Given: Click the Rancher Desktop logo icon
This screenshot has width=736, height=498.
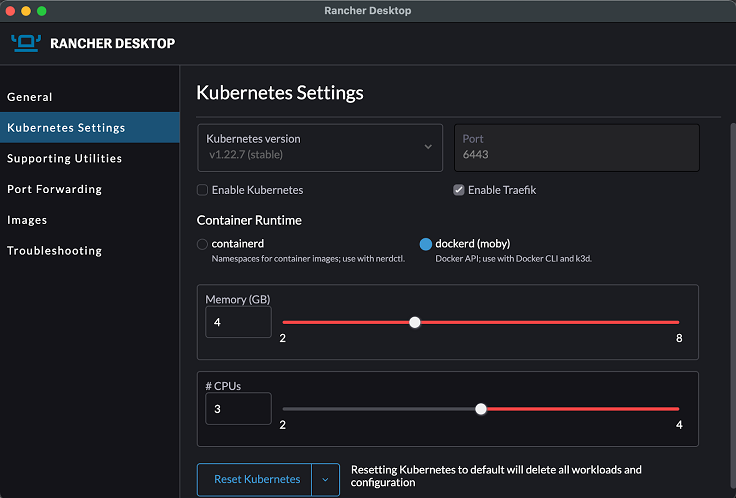Looking at the screenshot, I should [26, 43].
